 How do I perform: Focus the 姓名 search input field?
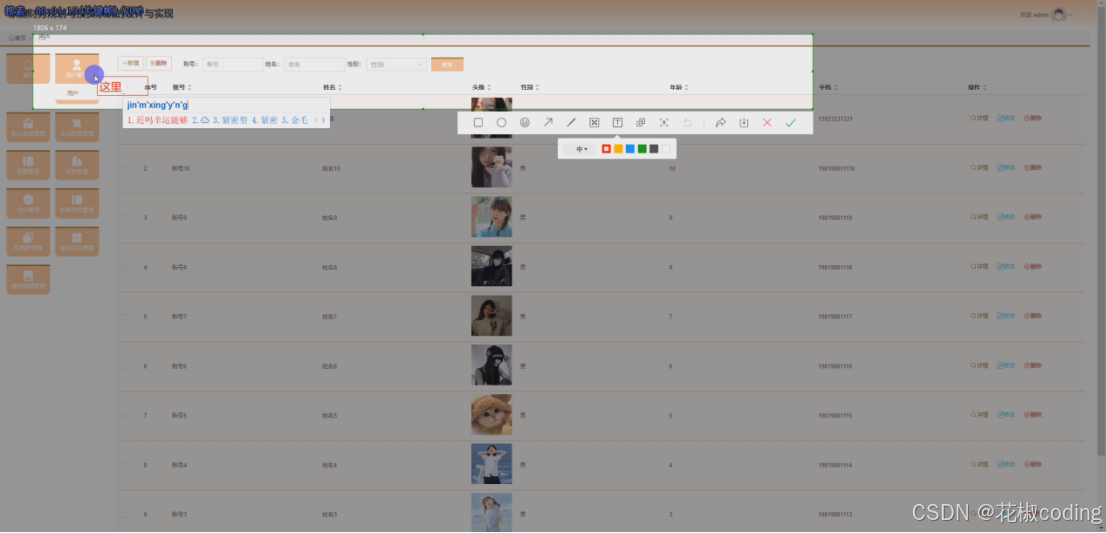tap(315, 64)
